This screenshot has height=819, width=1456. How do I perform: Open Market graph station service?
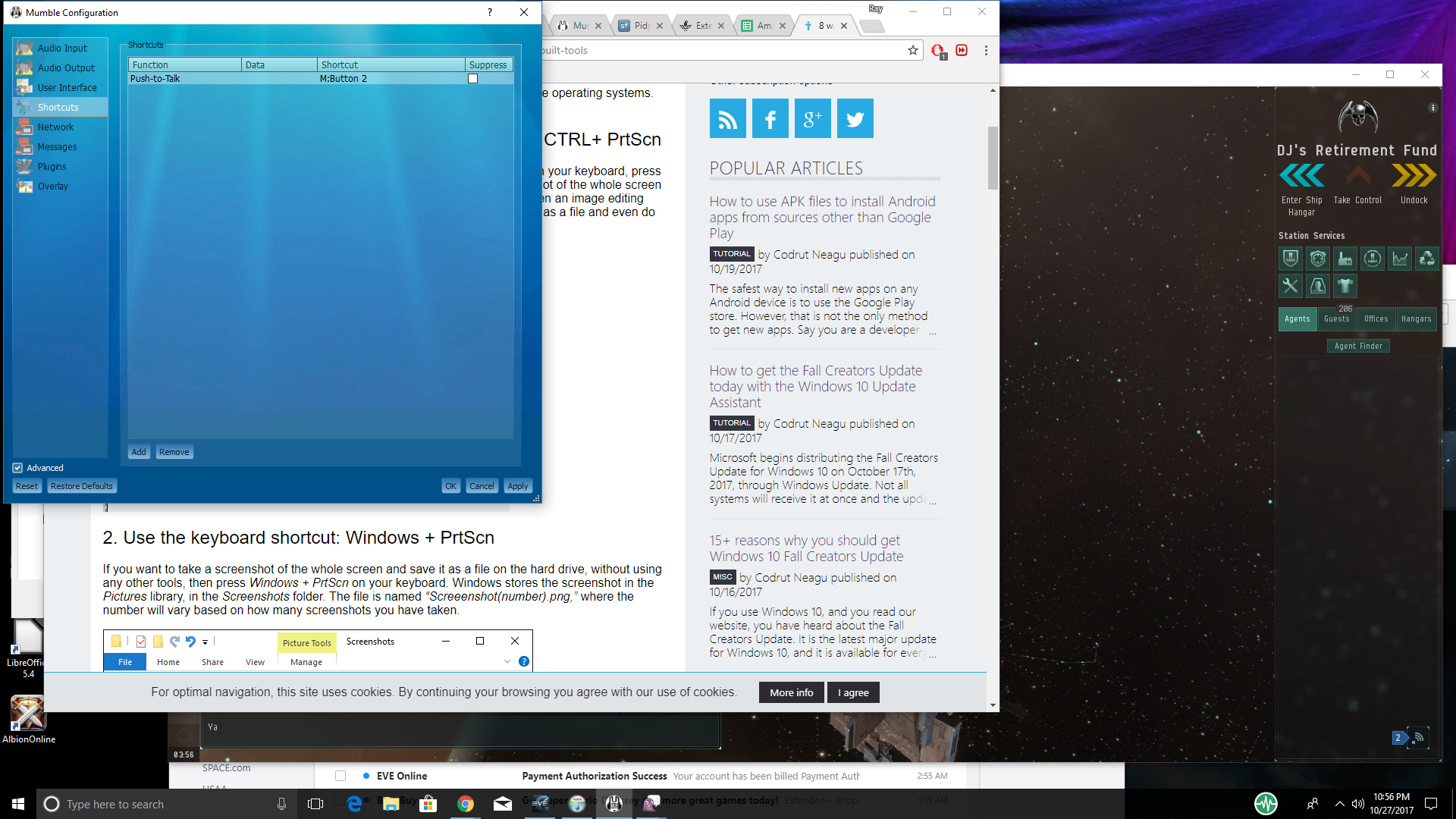1399,259
